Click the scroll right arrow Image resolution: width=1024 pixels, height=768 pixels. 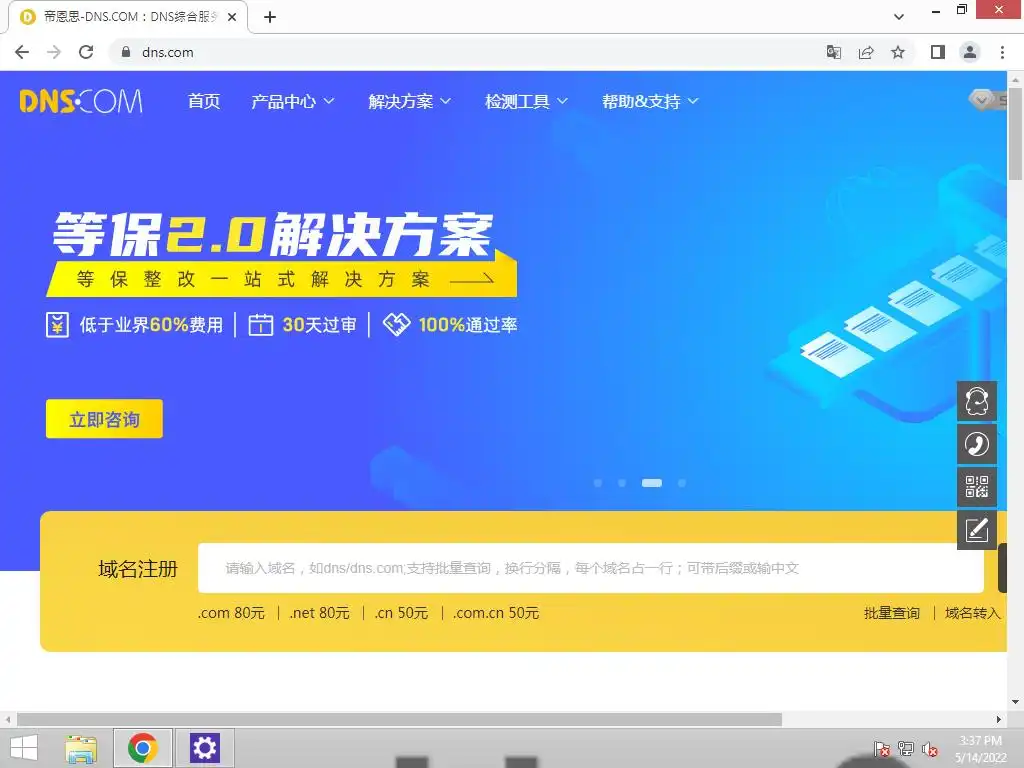pos(999,720)
